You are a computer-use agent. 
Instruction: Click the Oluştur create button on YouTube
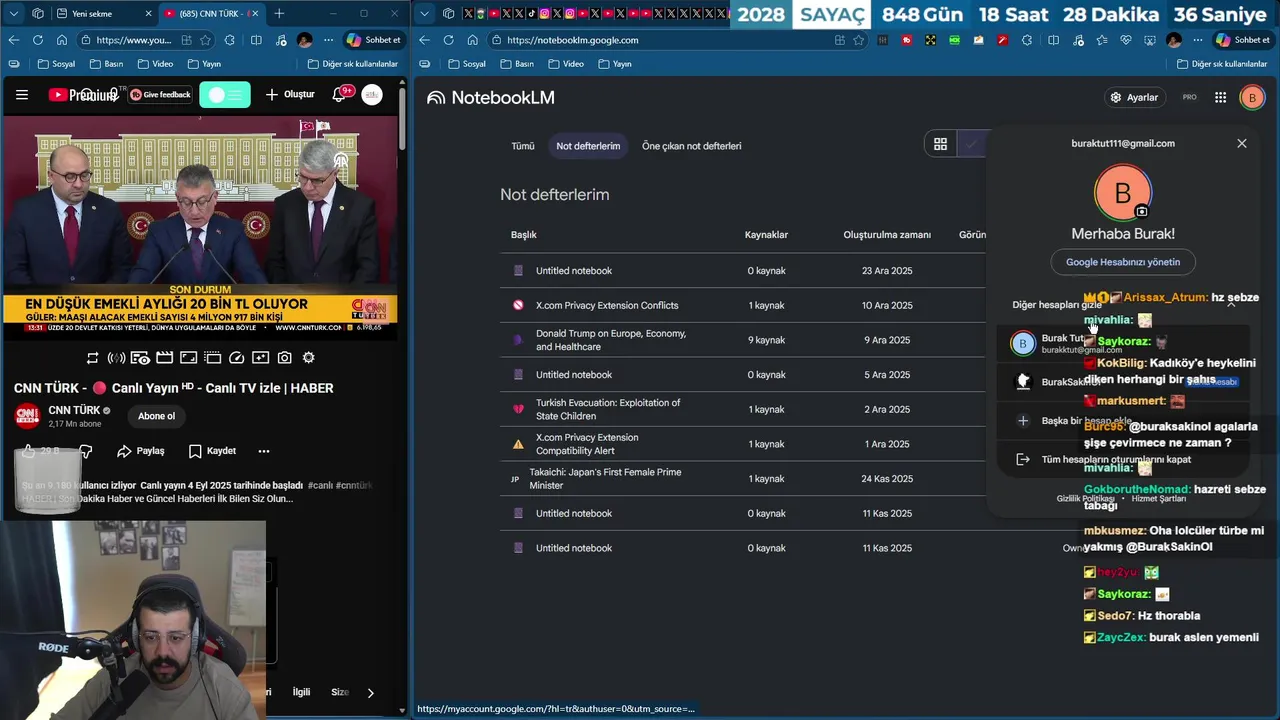click(x=290, y=95)
